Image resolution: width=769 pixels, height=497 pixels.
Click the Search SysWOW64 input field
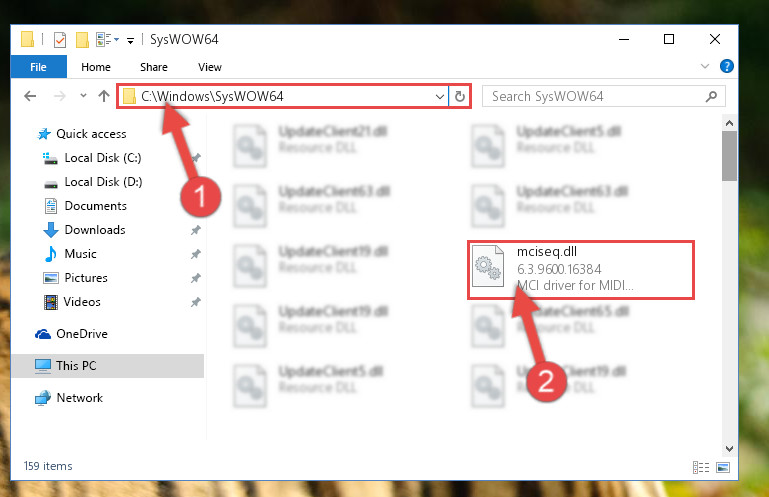tap(596, 96)
